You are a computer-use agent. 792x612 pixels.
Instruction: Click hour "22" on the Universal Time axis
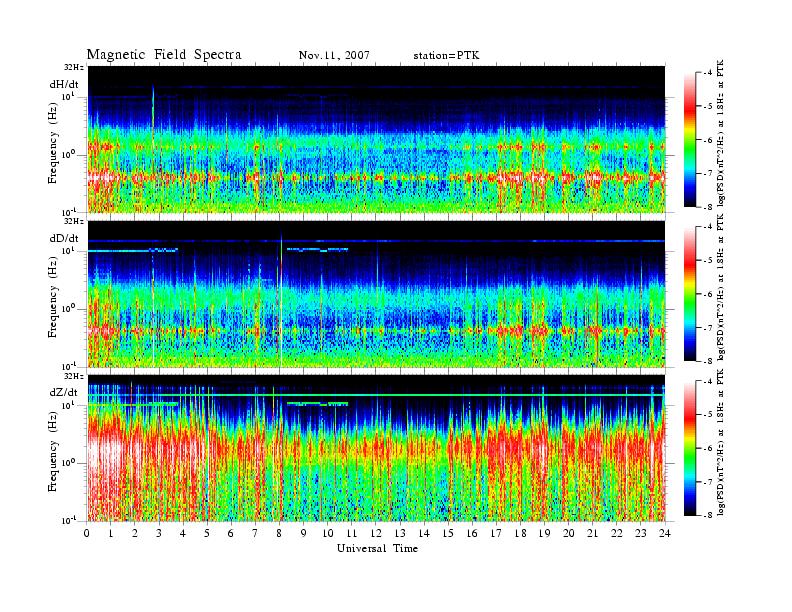[616, 533]
